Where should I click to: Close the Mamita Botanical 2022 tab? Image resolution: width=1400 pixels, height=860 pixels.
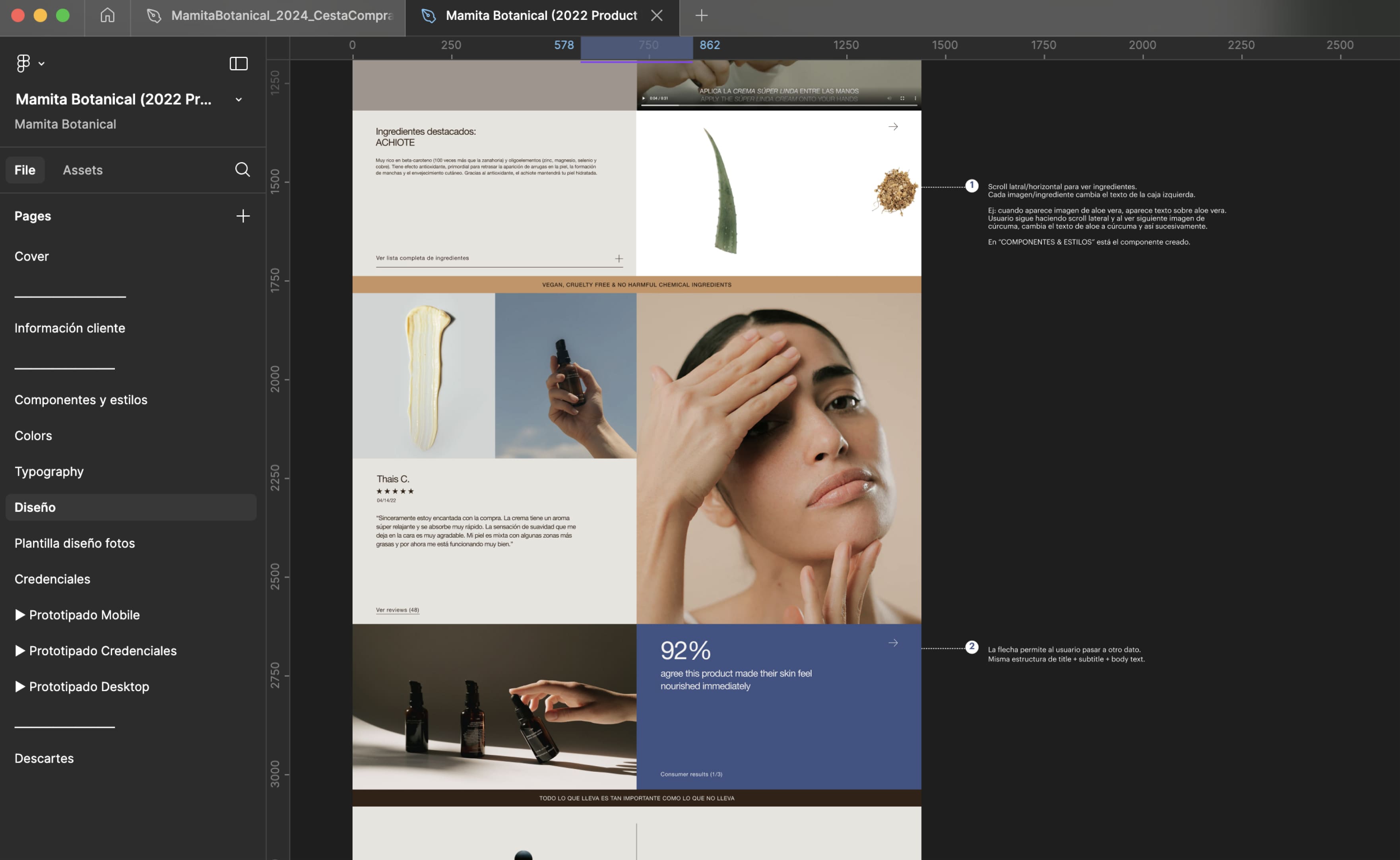(657, 15)
